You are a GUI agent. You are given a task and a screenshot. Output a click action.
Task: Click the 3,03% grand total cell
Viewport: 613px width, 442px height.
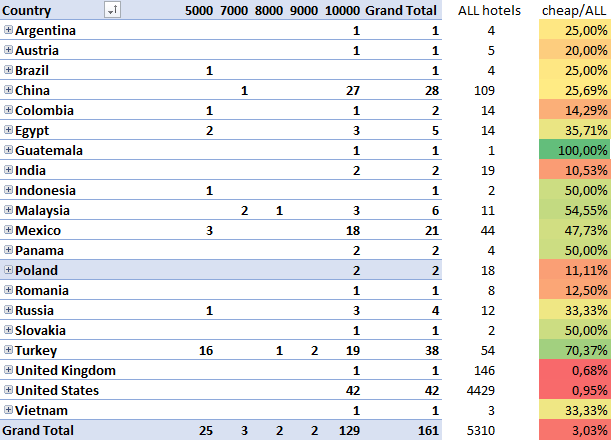574,430
